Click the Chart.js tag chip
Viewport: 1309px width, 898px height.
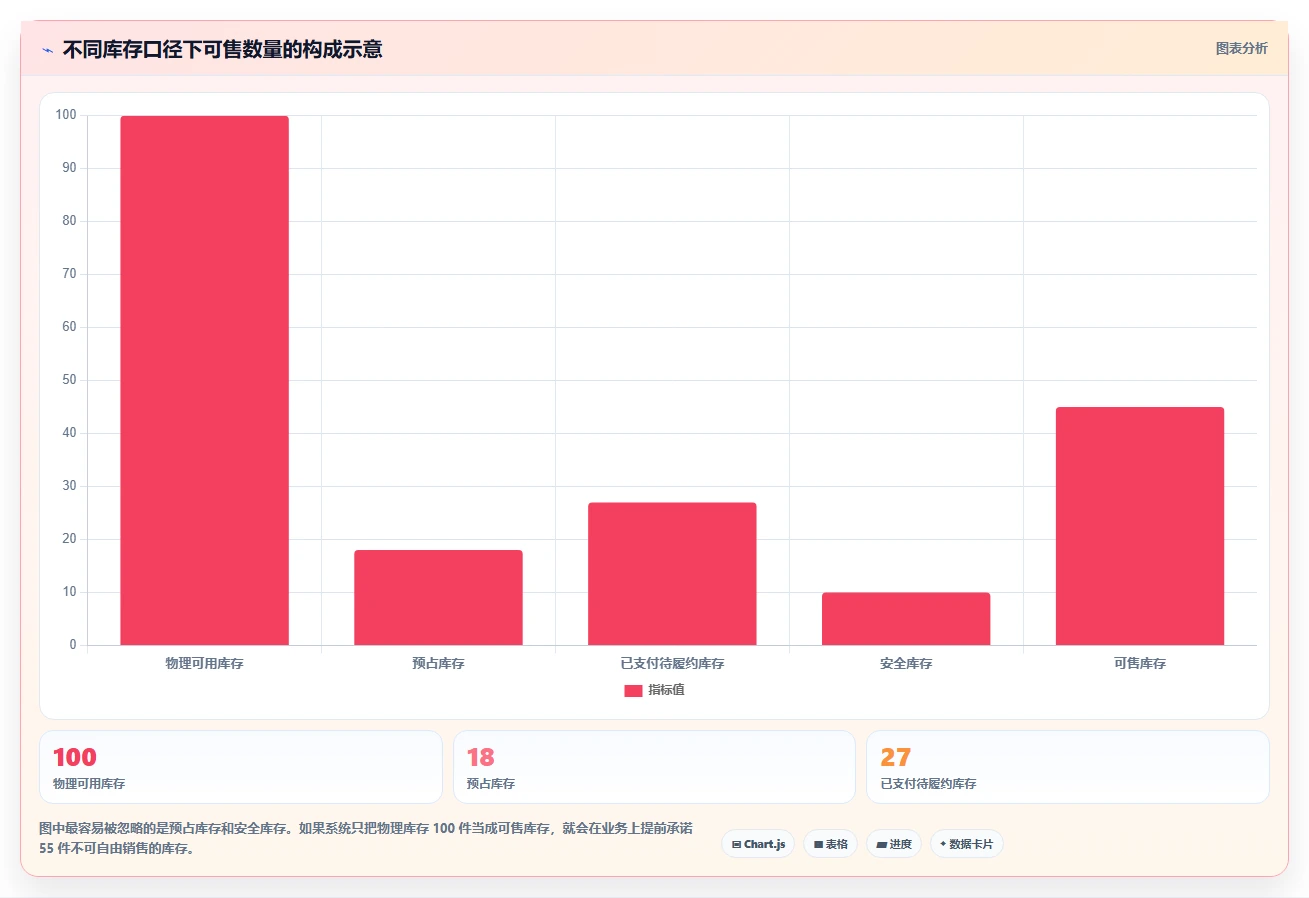[758, 844]
